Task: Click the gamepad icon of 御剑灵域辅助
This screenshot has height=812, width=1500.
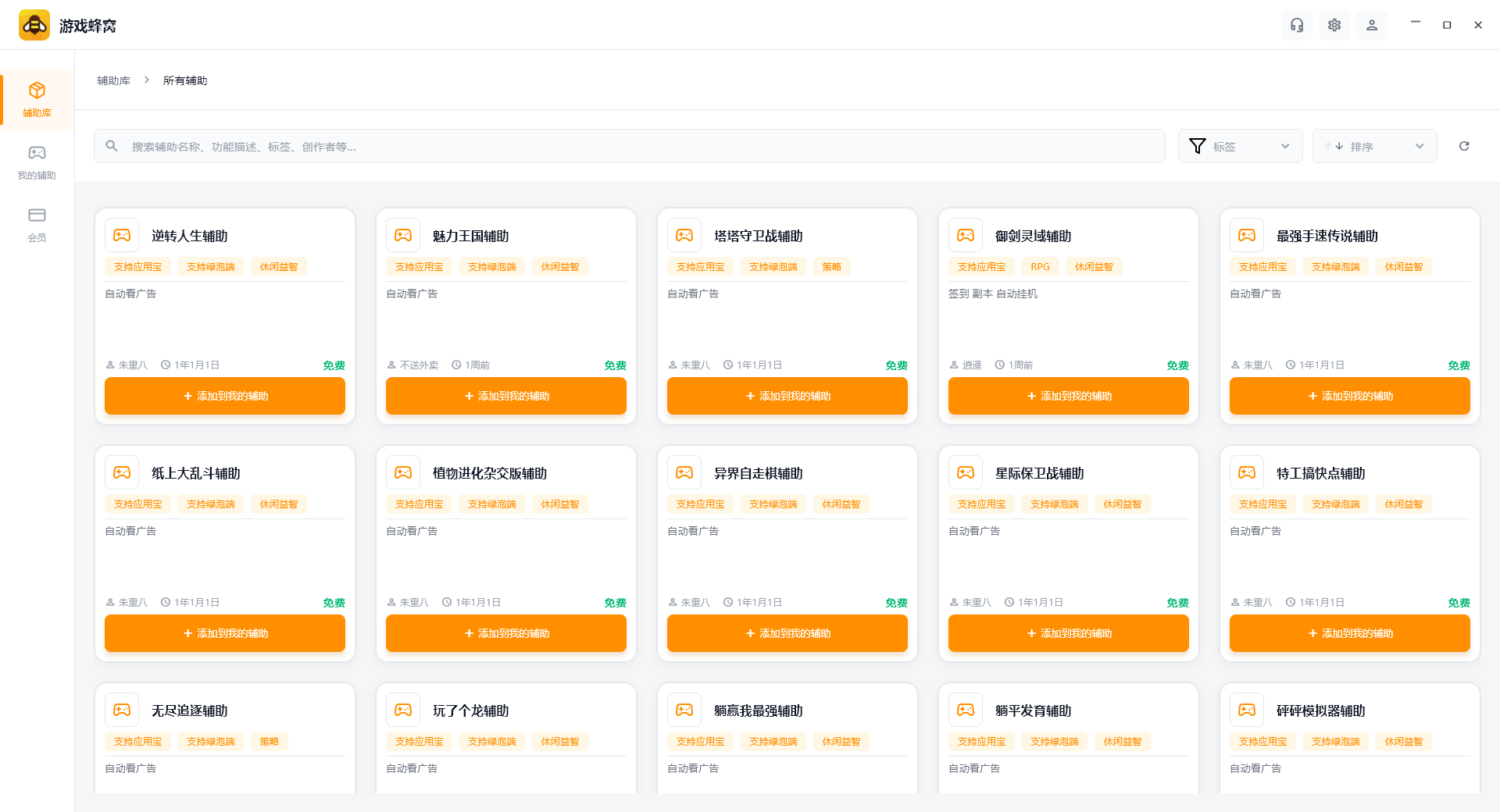Action: [966, 235]
